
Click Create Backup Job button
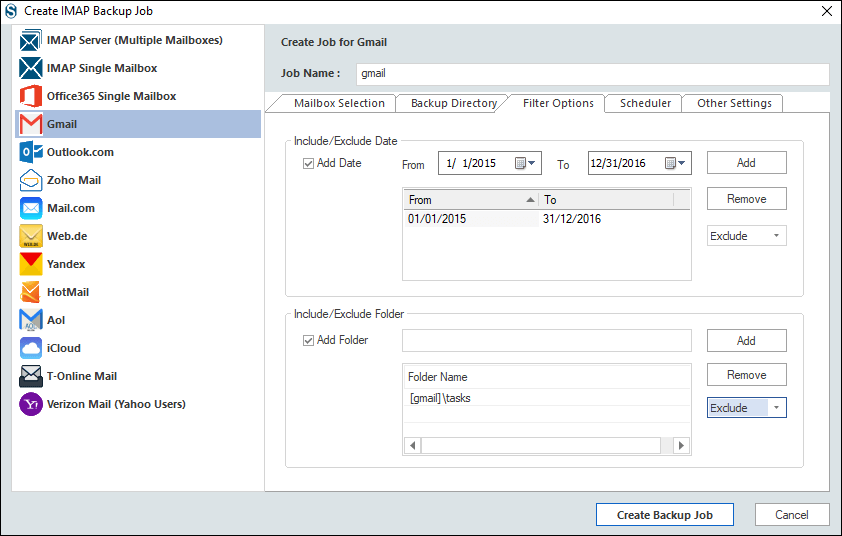665,515
